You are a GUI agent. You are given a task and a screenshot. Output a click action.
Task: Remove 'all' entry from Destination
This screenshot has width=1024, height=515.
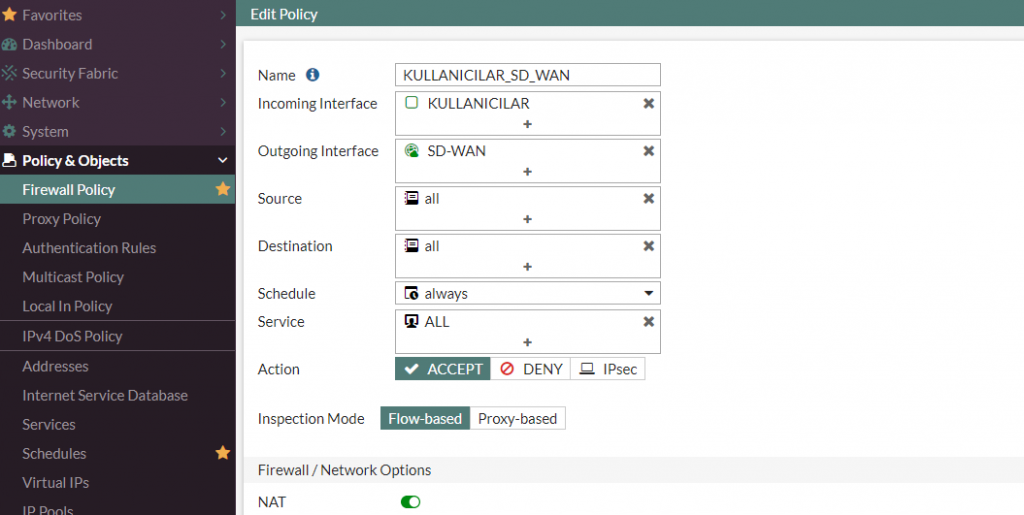tap(648, 246)
